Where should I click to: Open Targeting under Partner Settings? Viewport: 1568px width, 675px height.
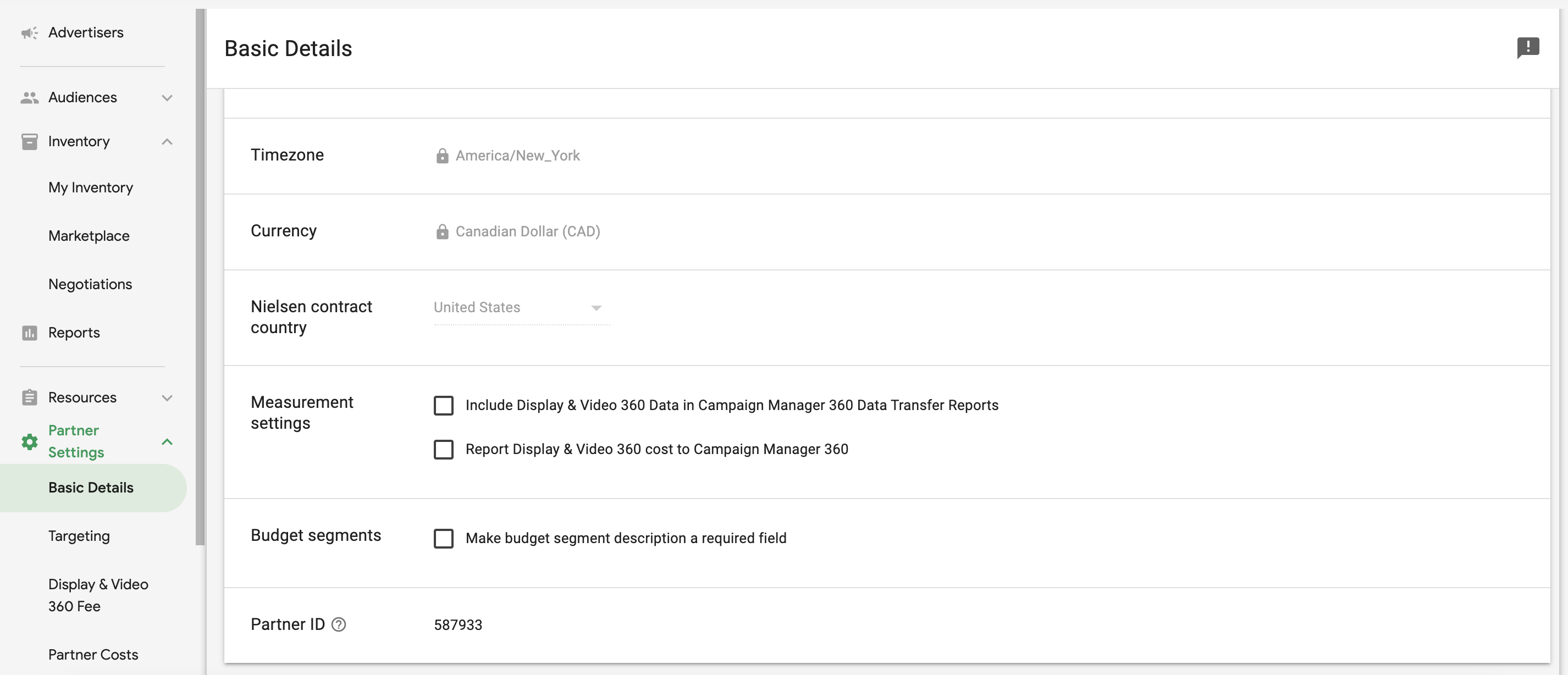79,536
